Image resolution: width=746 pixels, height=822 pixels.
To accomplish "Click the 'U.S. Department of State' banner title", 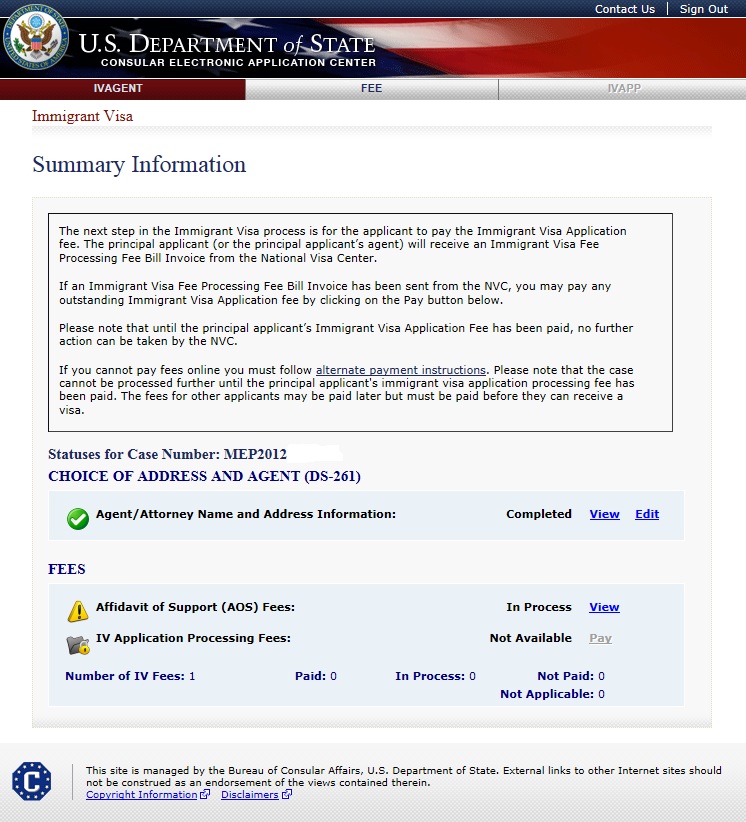I will click(227, 44).
